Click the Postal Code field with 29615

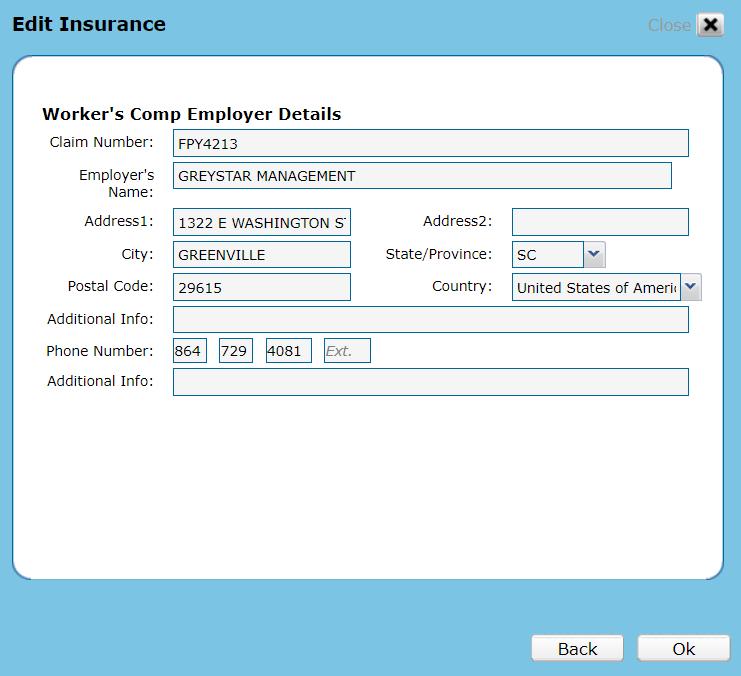click(x=261, y=287)
